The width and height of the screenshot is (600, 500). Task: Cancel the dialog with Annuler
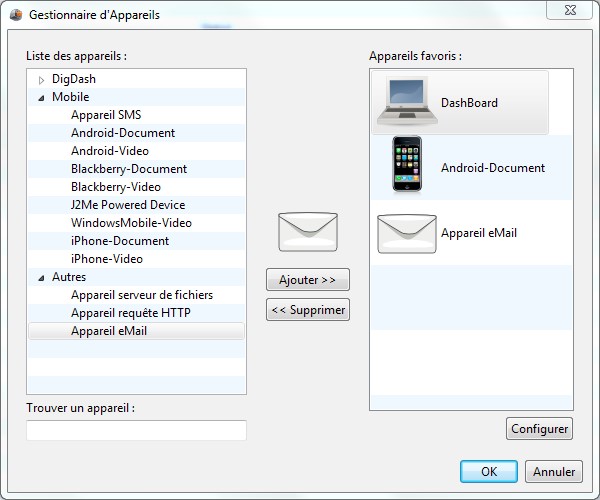(x=553, y=471)
